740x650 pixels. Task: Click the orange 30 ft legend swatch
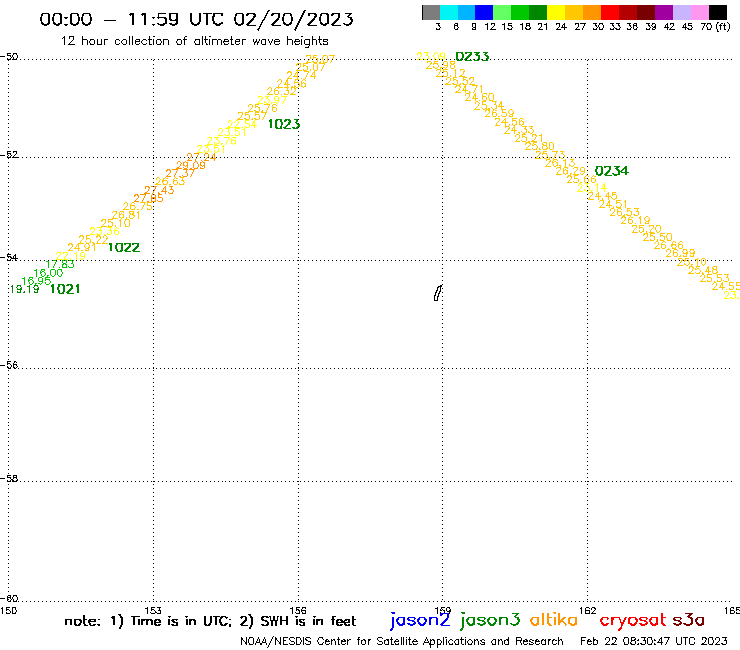pyautogui.click(x=592, y=12)
